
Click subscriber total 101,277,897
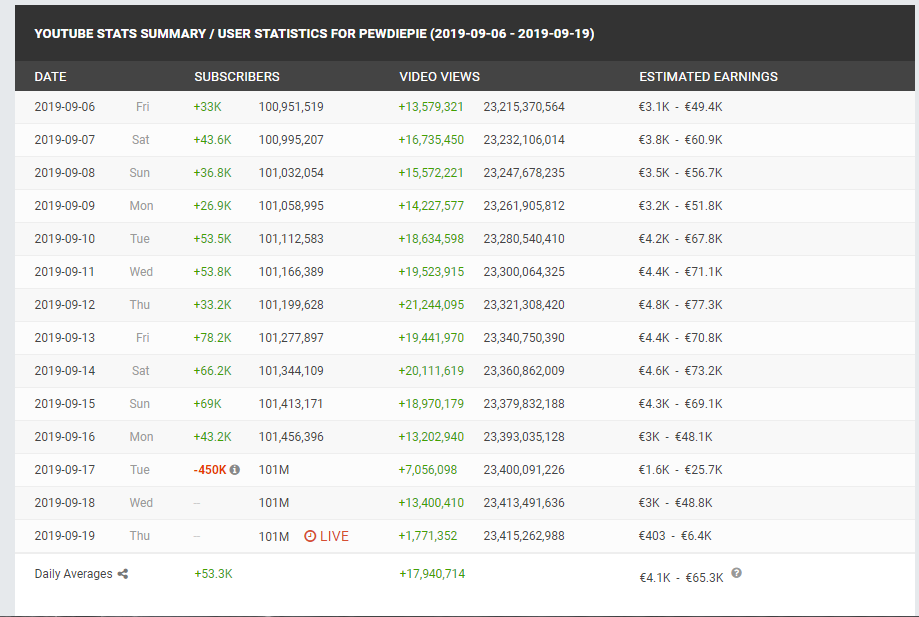pos(291,338)
